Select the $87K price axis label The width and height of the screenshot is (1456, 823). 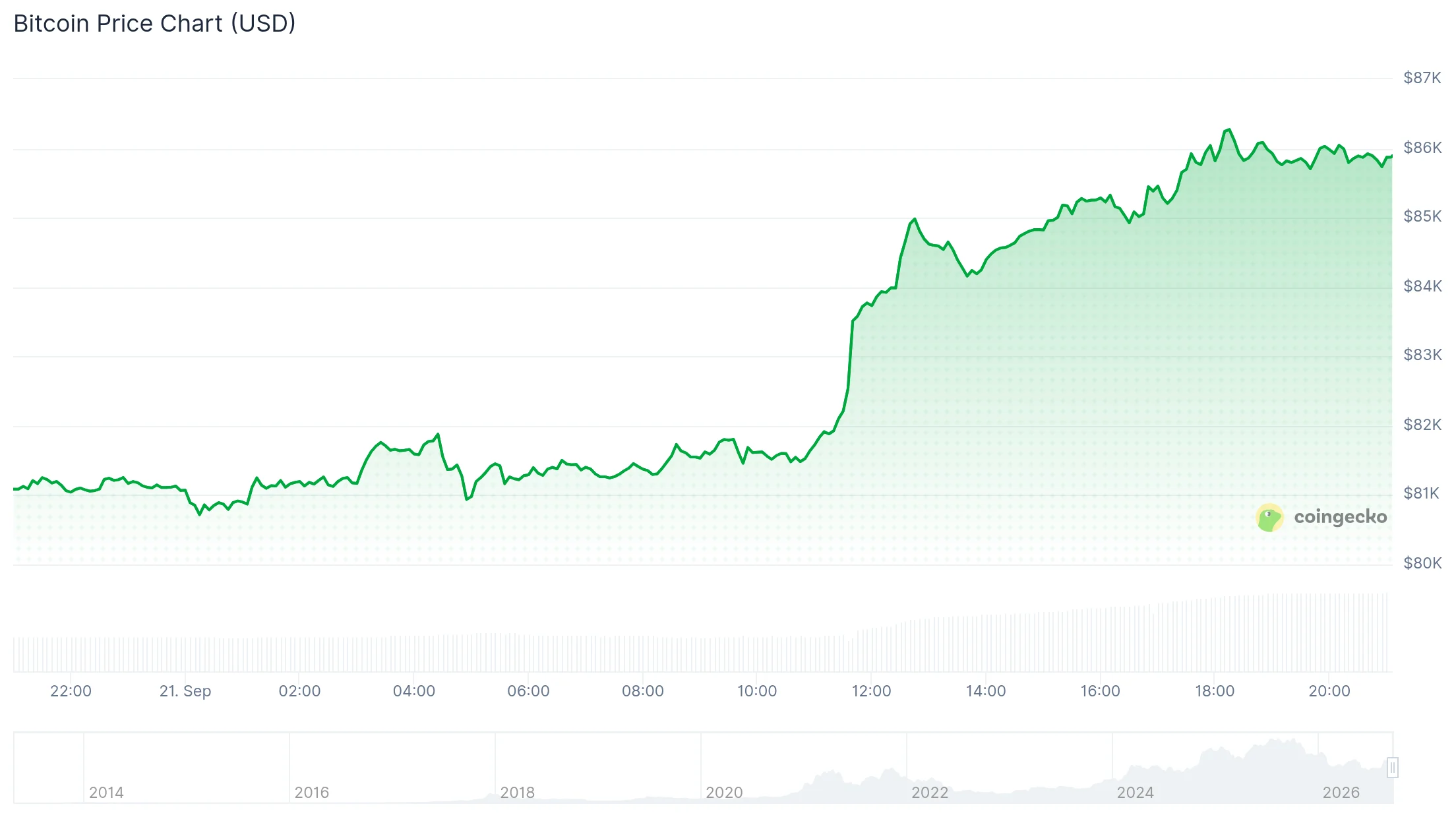(x=1422, y=78)
